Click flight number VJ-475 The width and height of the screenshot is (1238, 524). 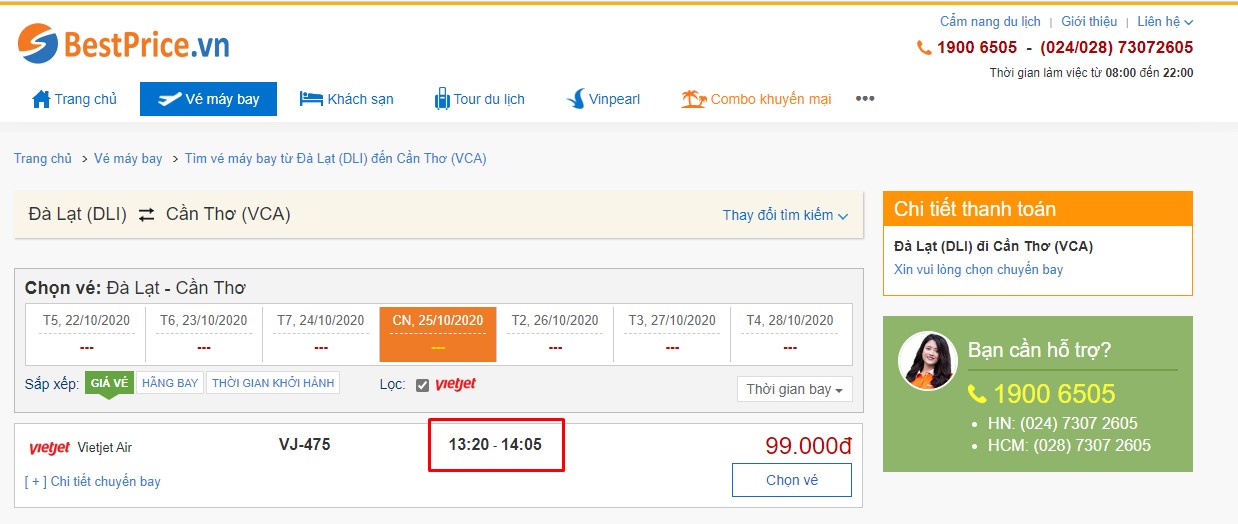coord(304,445)
